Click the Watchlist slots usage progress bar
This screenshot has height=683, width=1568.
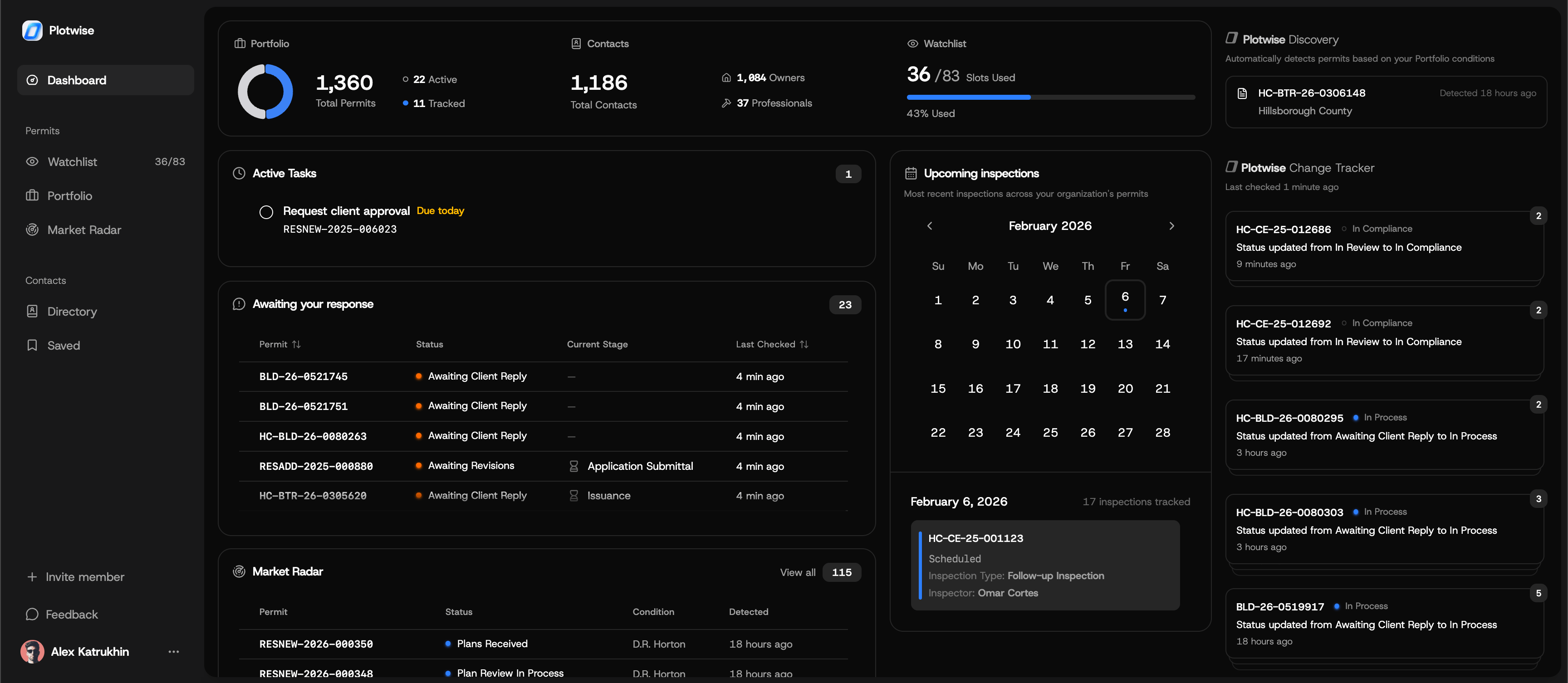(1051, 98)
